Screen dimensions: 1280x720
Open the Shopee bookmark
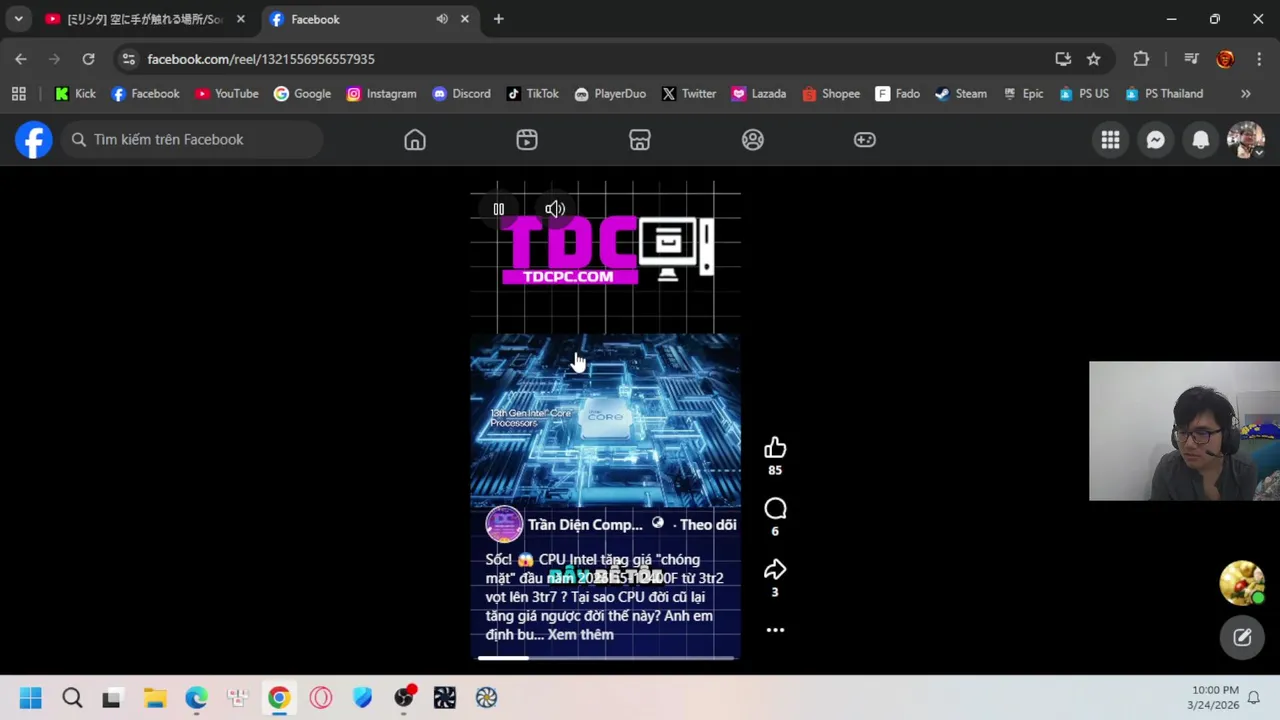tap(830, 94)
